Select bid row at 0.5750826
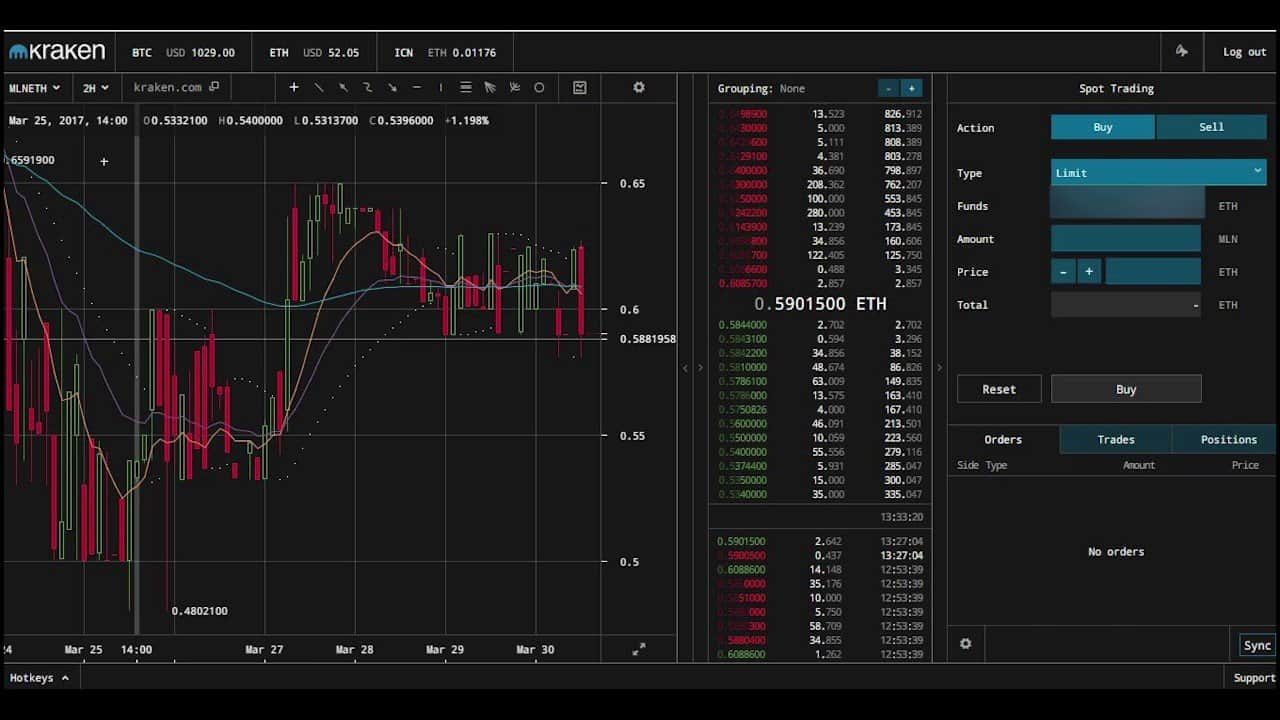 coord(820,410)
